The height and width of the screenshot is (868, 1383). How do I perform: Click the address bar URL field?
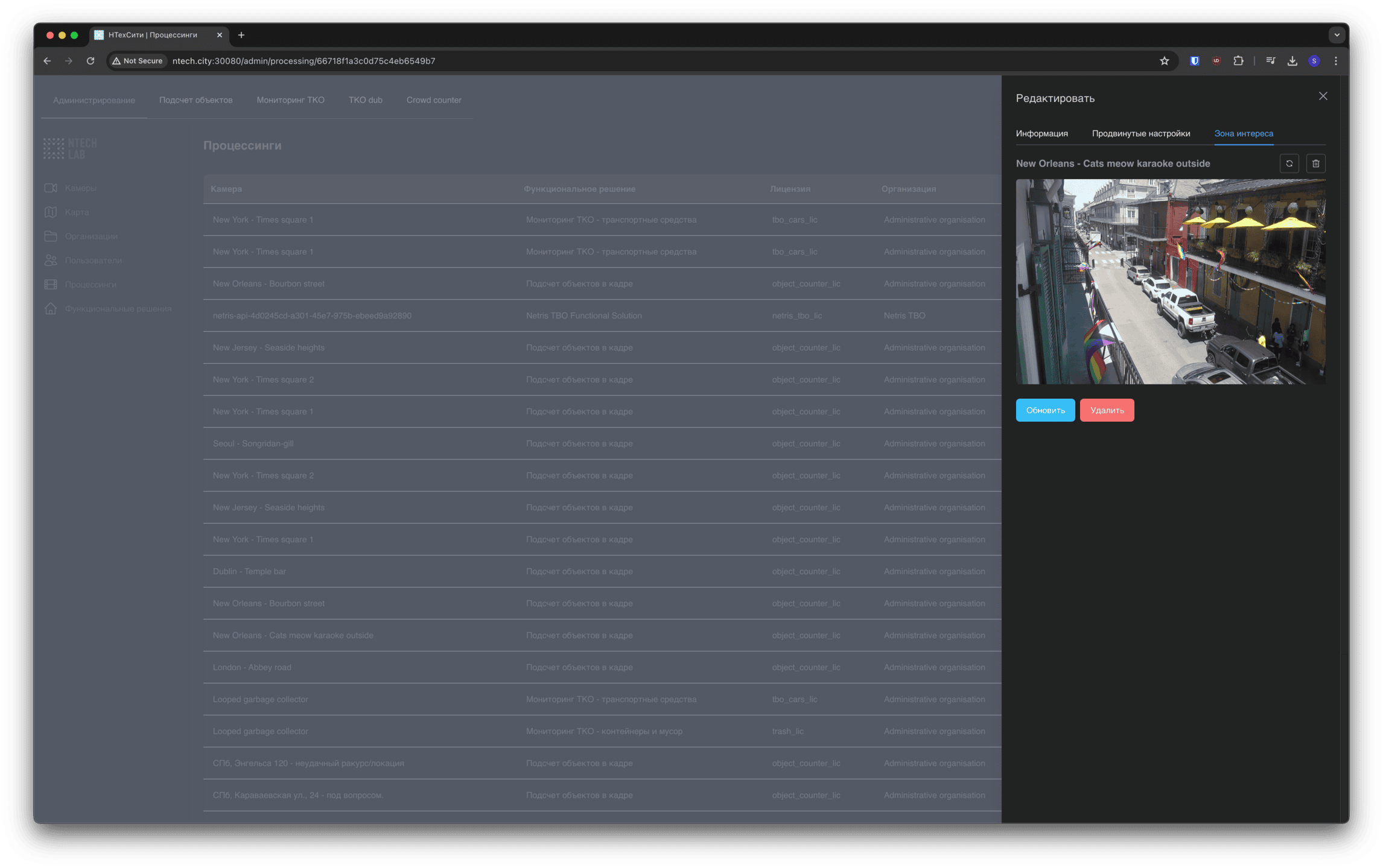tap(543, 61)
